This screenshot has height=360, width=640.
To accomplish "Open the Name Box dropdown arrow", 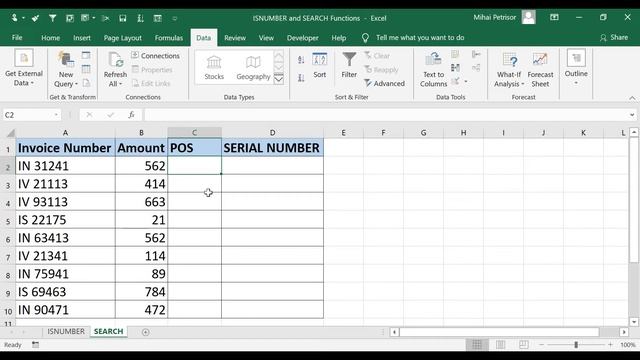I will pos(56,115).
